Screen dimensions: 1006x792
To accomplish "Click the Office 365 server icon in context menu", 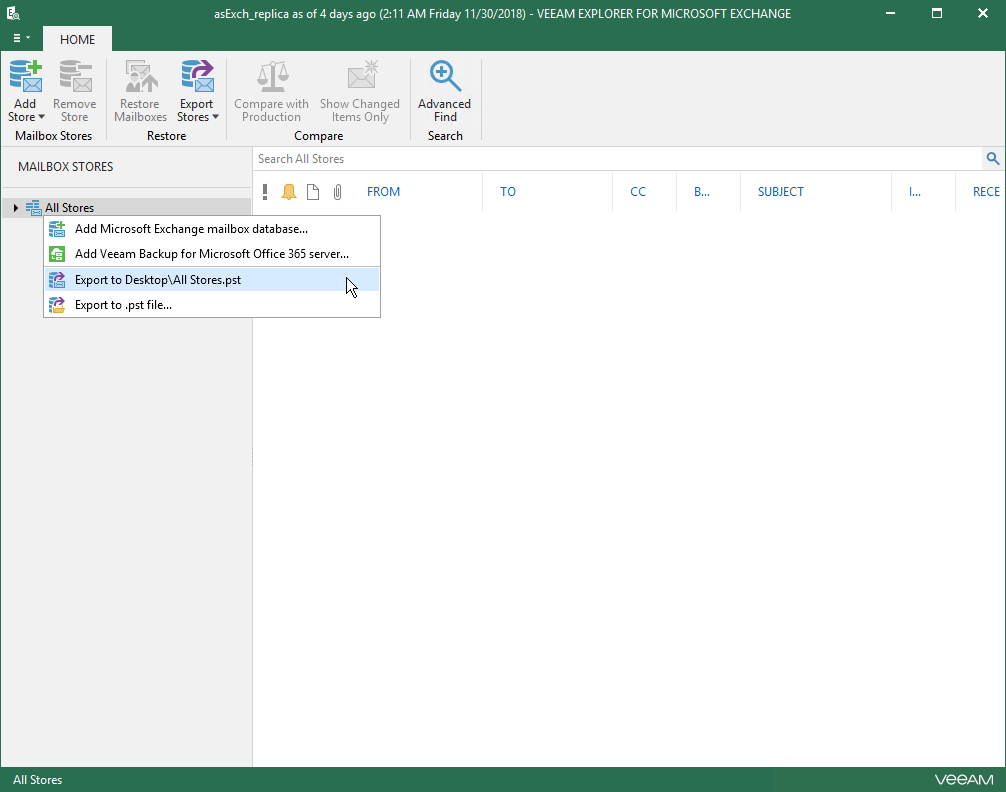I will point(57,254).
